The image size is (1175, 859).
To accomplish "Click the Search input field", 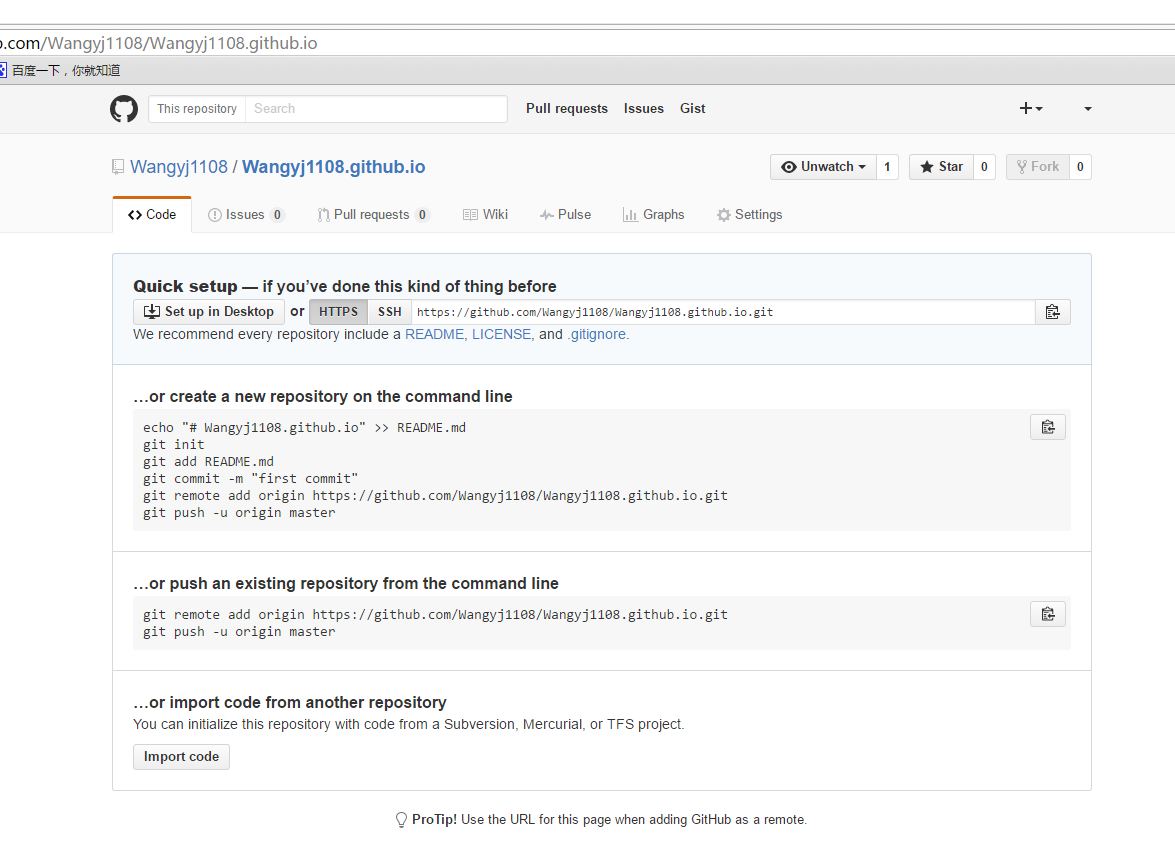I will [376, 109].
